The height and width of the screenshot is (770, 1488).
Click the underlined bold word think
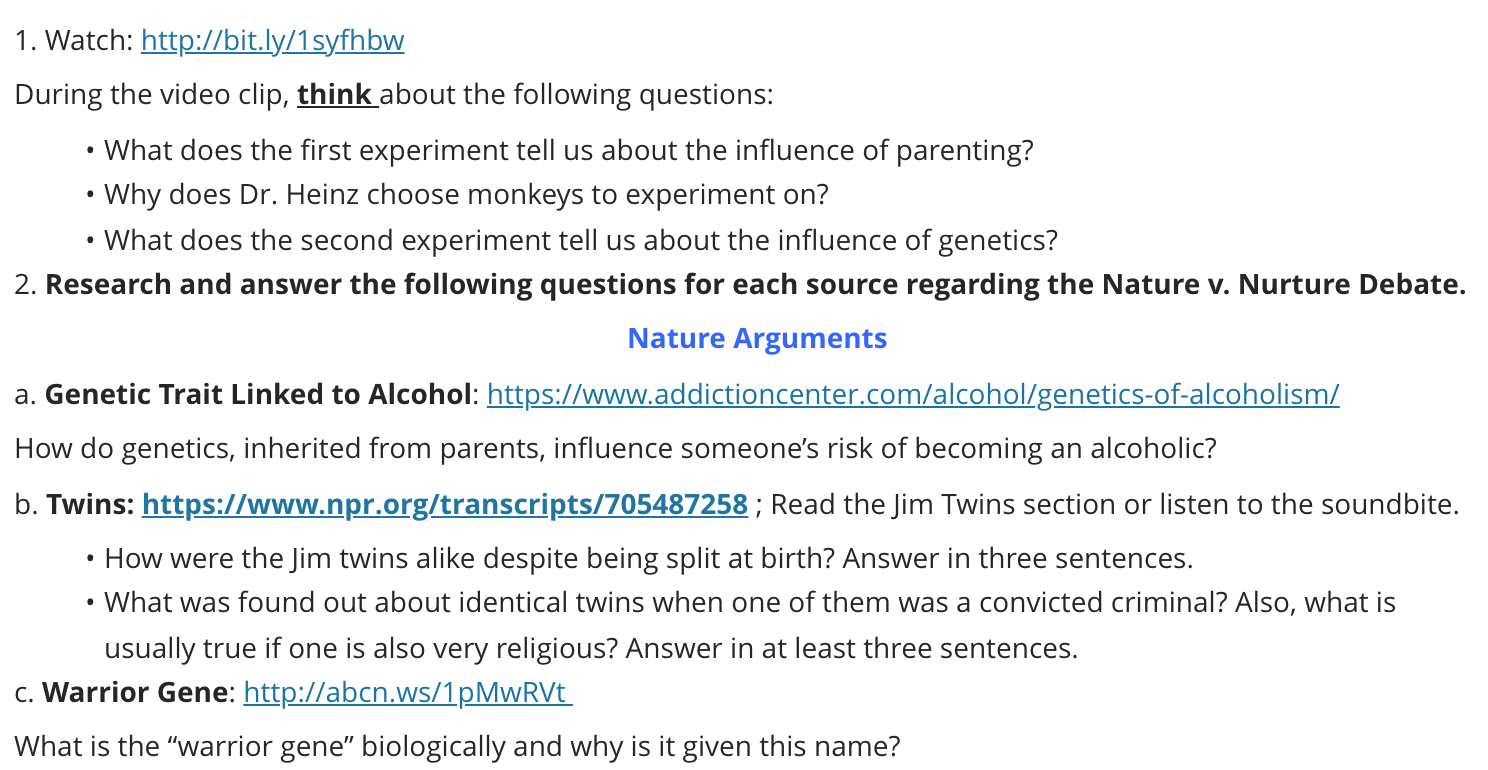[335, 95]
